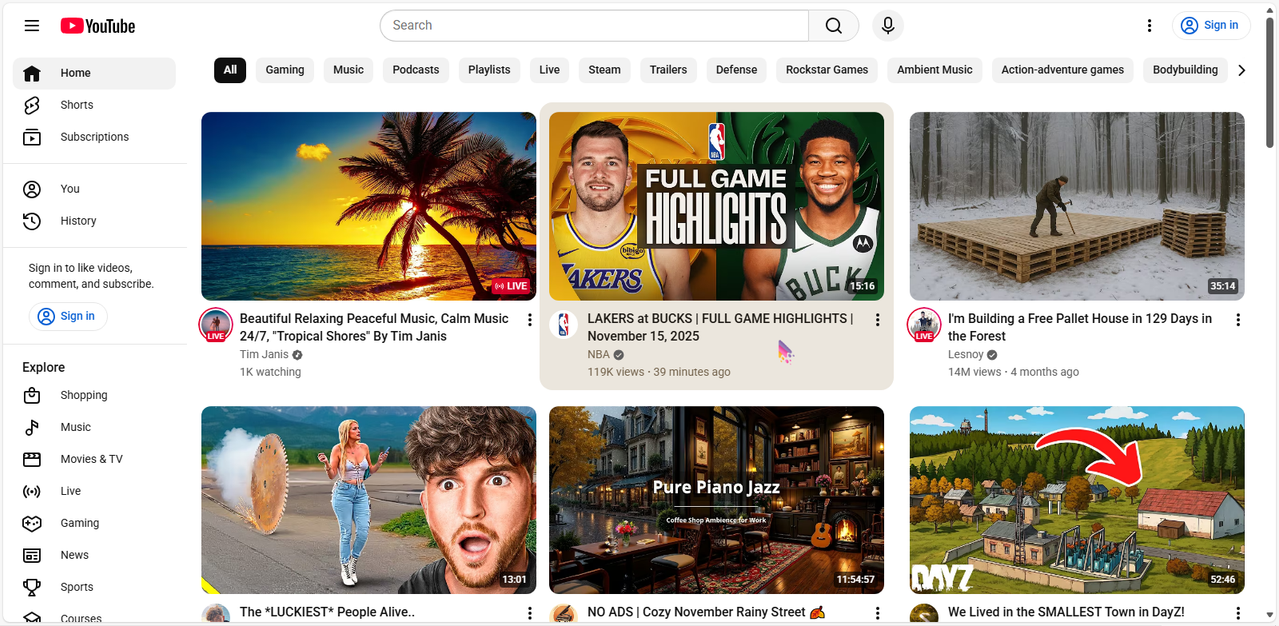Select the Playlists filter chip

[489, 70]
